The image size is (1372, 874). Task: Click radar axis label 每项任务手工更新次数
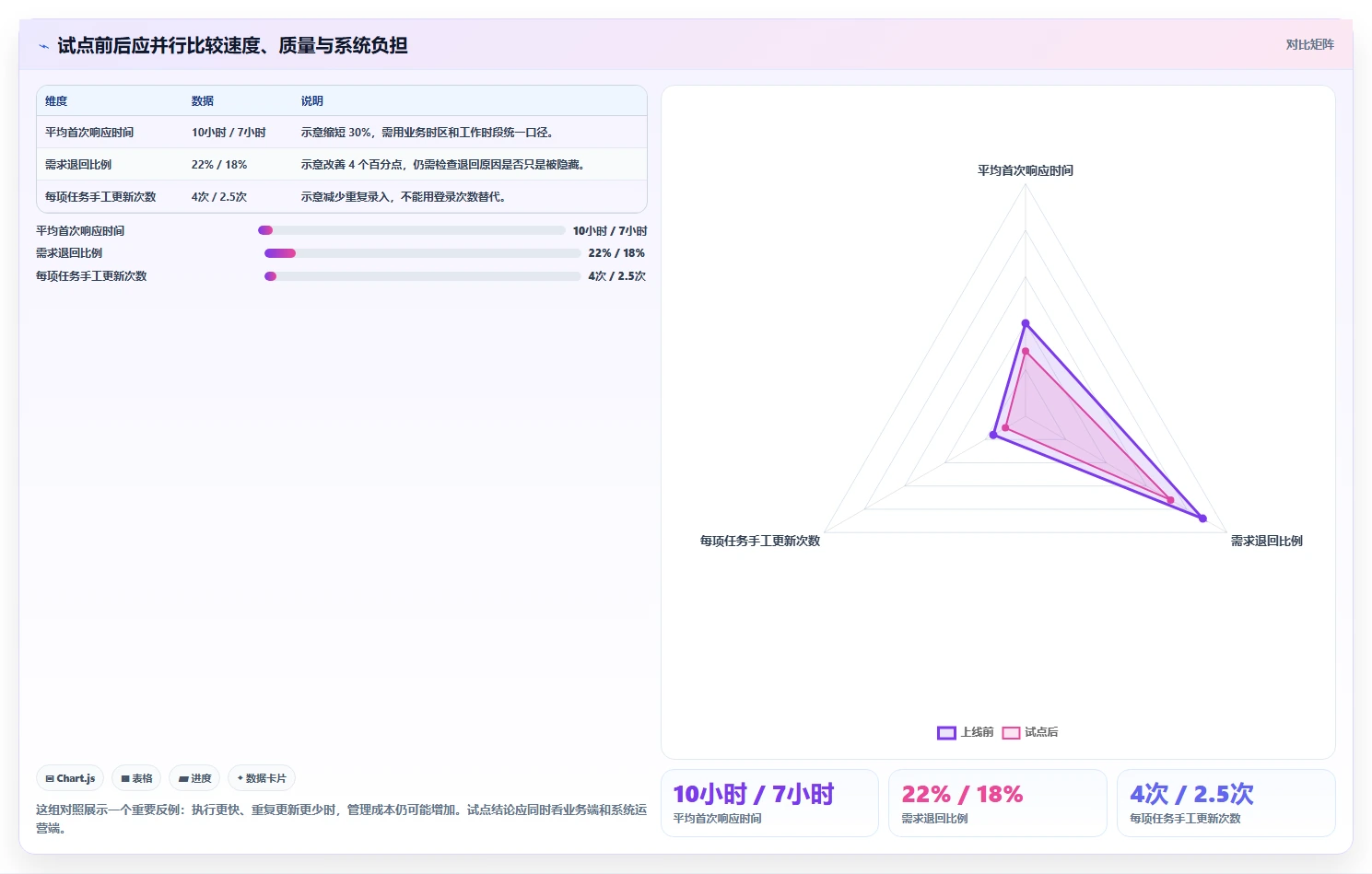point(760,541)
